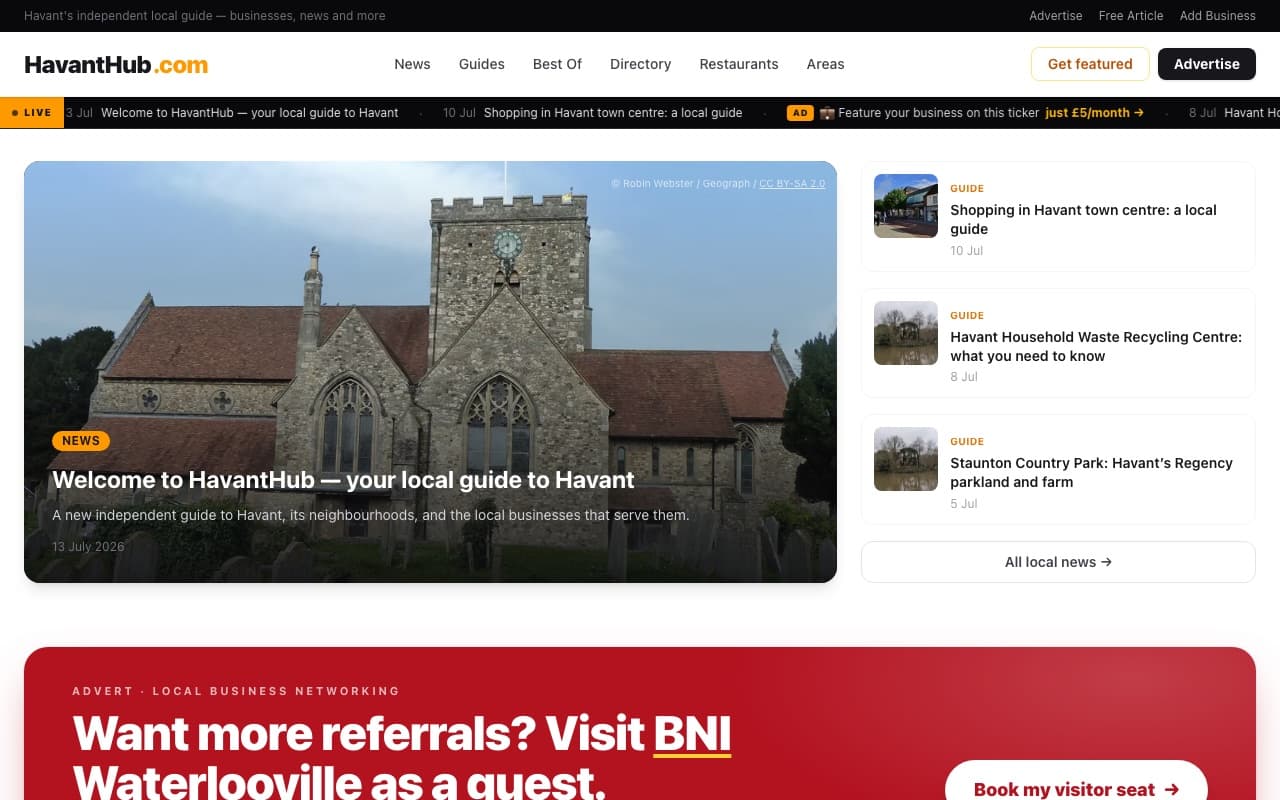Click the NEWS badge on the hero image

point(81,440)
